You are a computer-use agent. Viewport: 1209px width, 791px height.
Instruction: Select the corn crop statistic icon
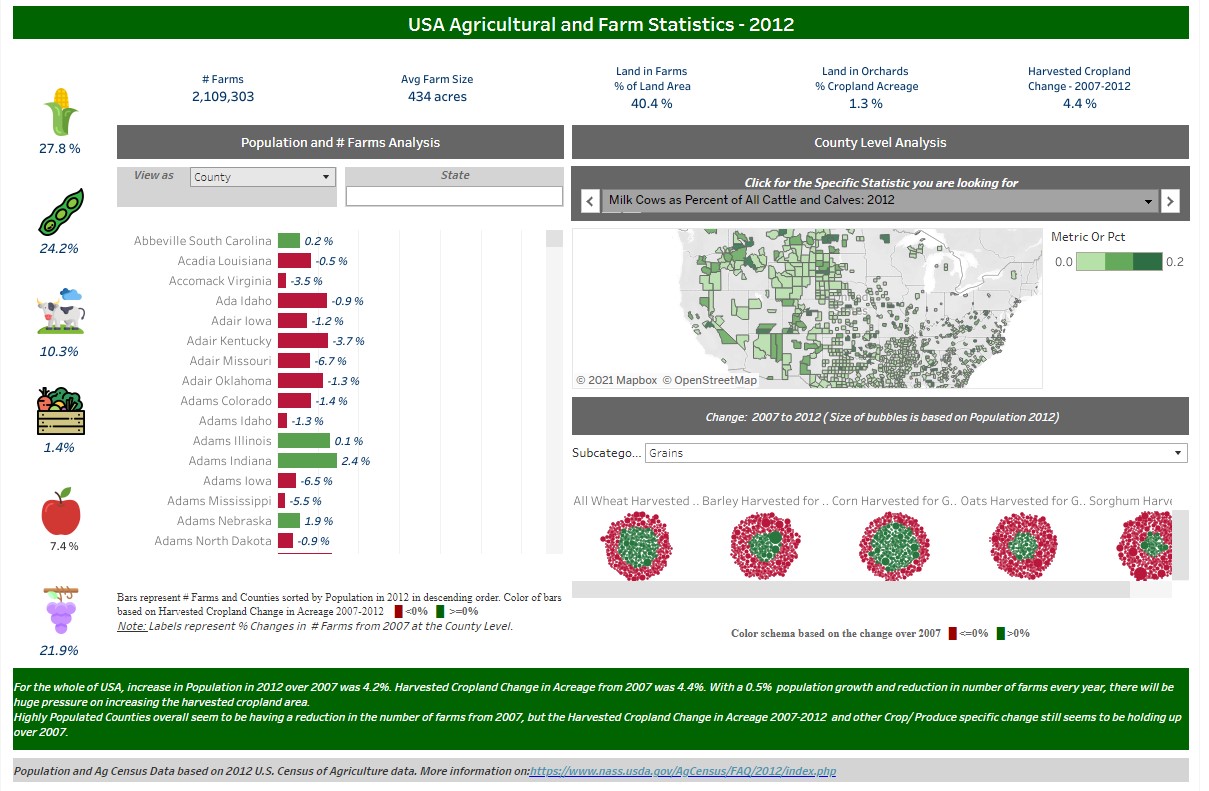click(60, 110)
